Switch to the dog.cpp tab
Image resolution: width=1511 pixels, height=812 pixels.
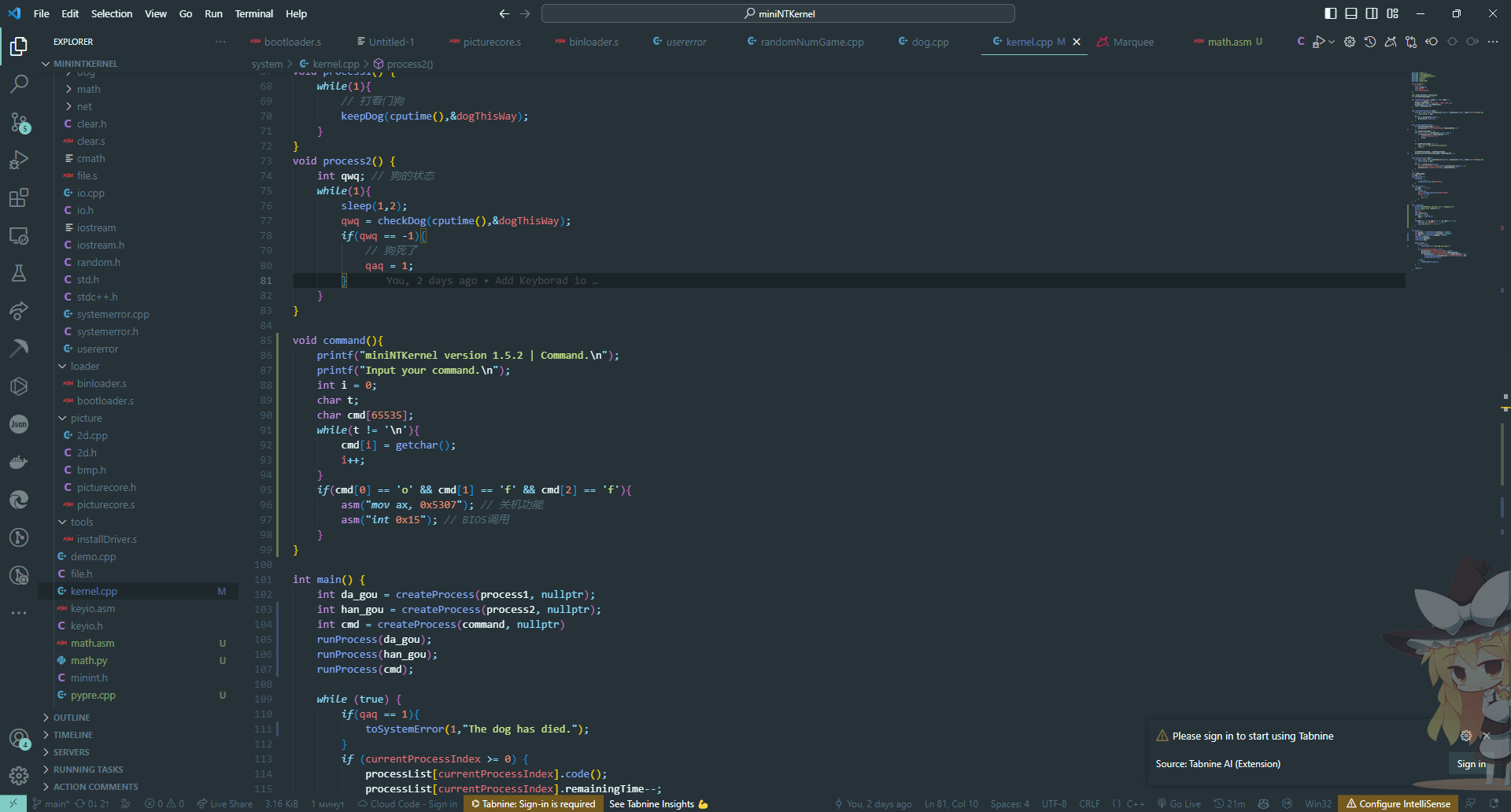929,42
